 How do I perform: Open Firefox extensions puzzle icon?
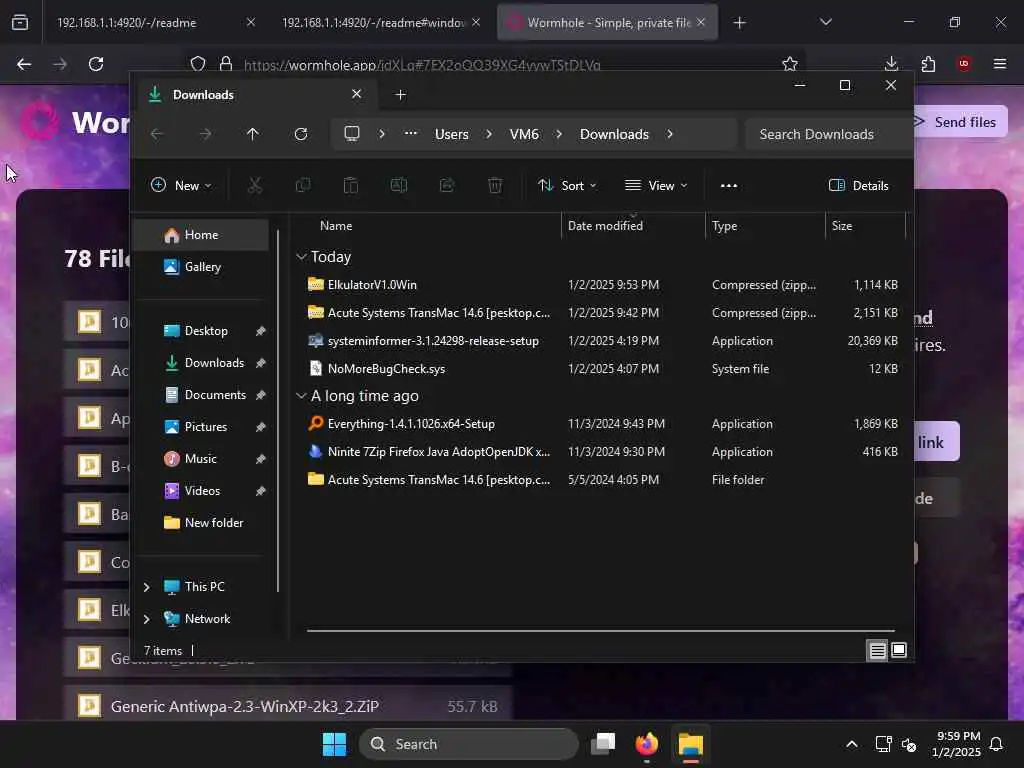click(928, 64)
